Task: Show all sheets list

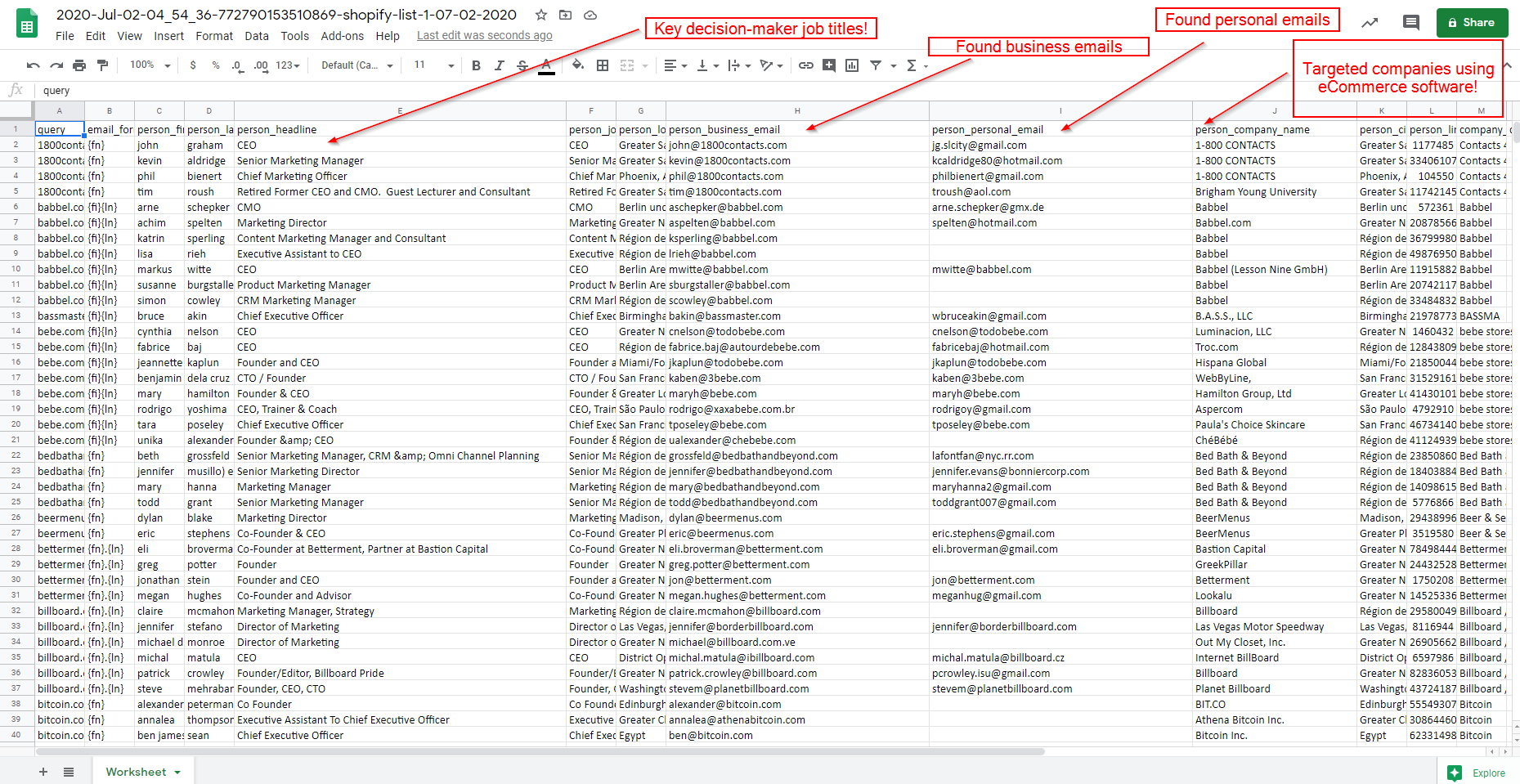Action: [x=69, y=772]
